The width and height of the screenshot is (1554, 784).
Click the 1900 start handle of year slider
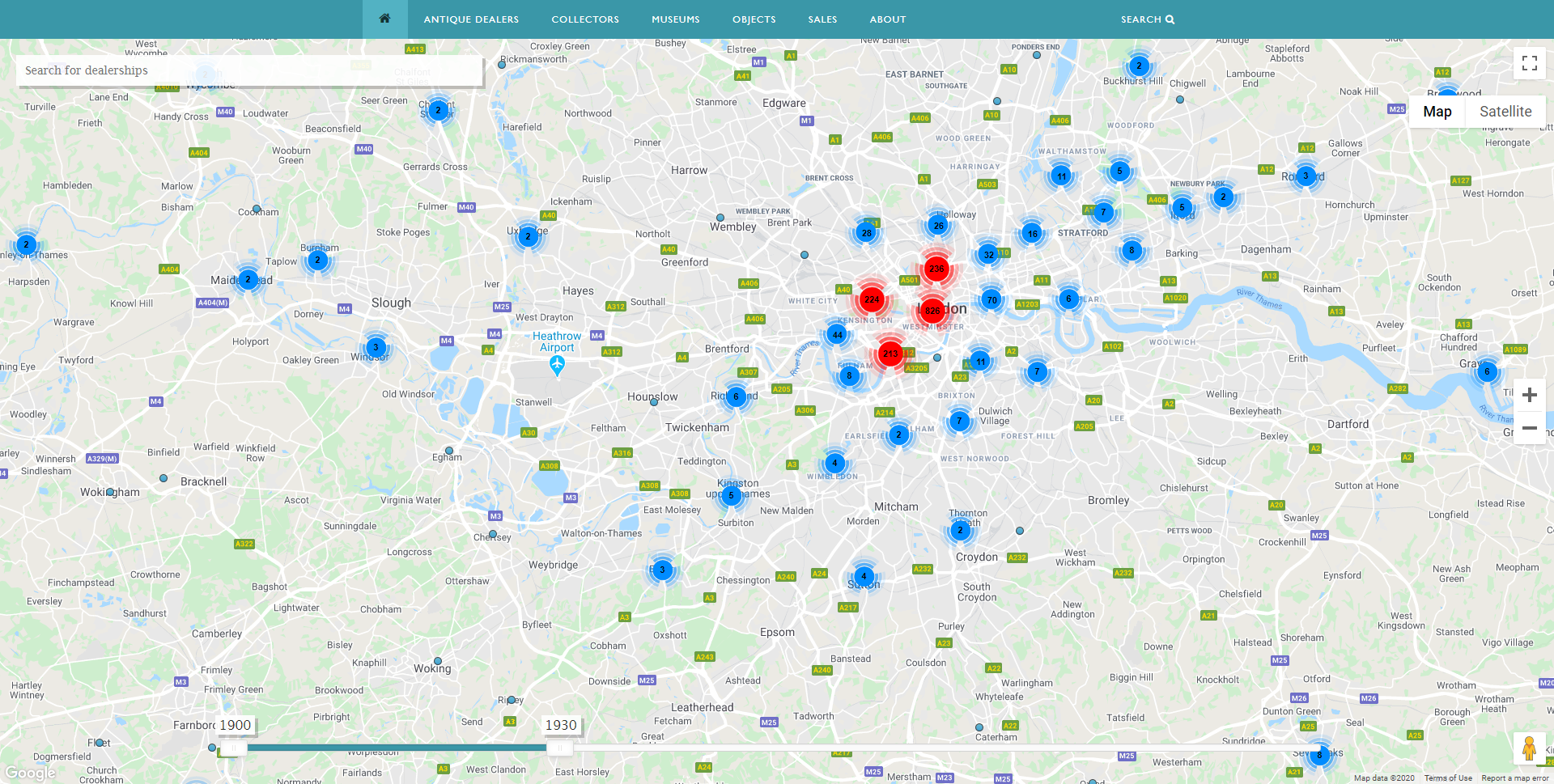click(233, 748)
